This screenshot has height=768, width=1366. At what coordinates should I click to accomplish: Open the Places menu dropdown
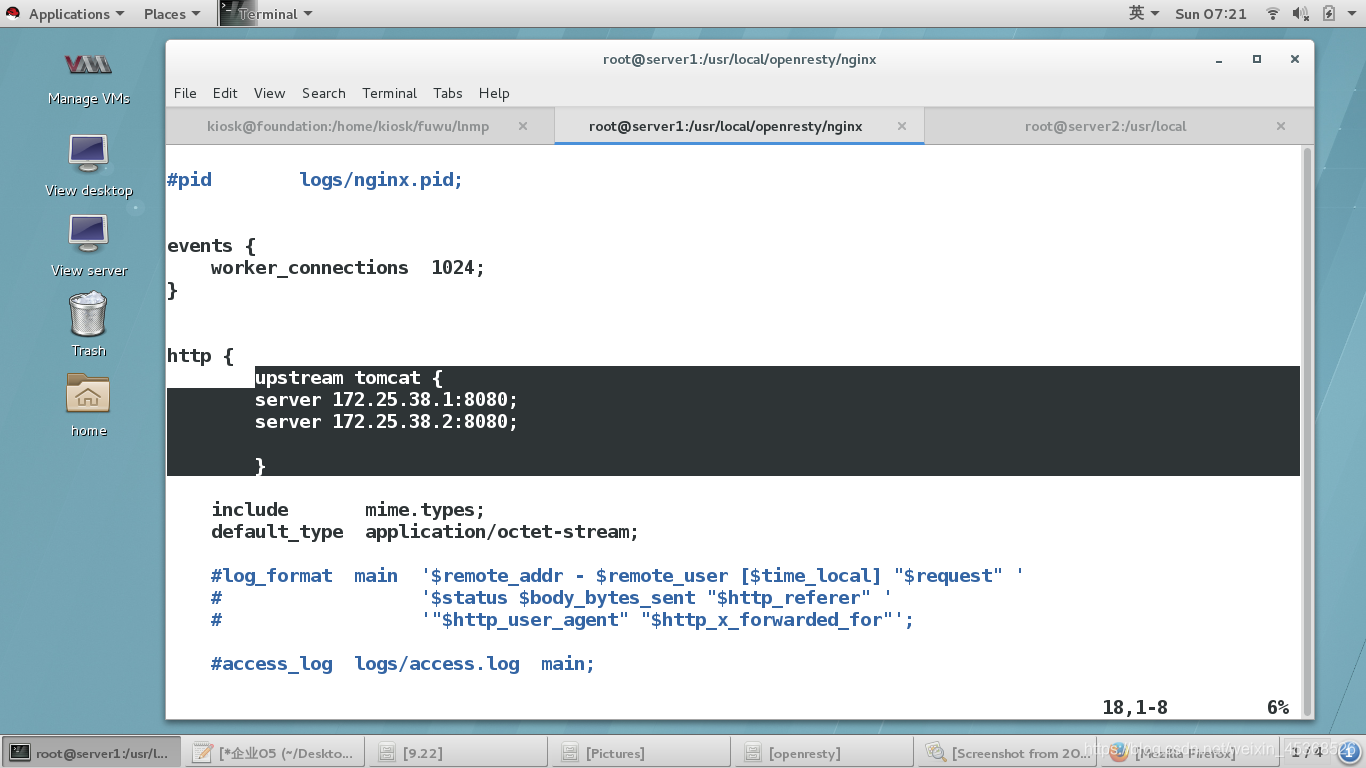click(172, 14)
